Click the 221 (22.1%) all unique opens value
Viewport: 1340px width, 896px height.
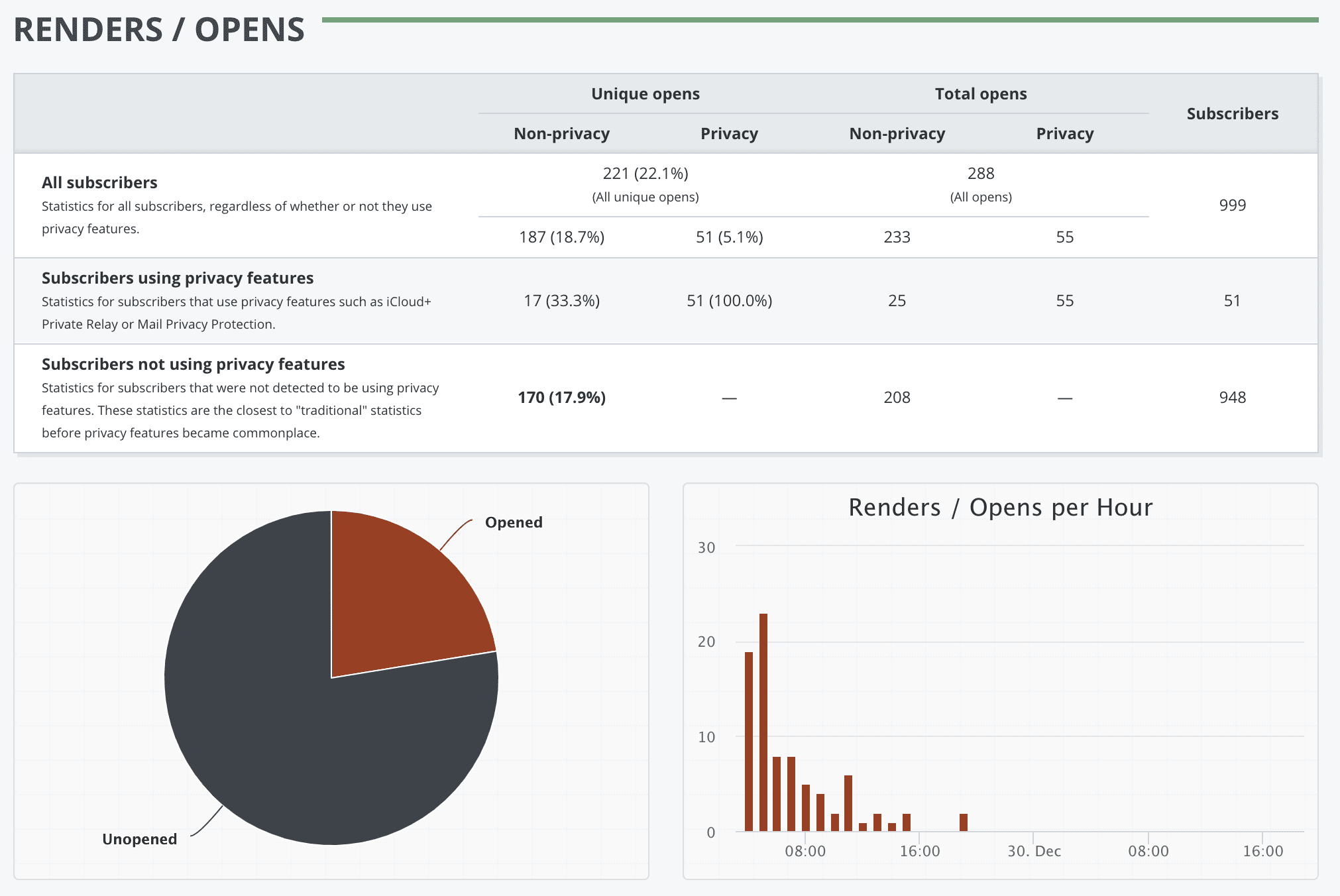tap(645, 173)
